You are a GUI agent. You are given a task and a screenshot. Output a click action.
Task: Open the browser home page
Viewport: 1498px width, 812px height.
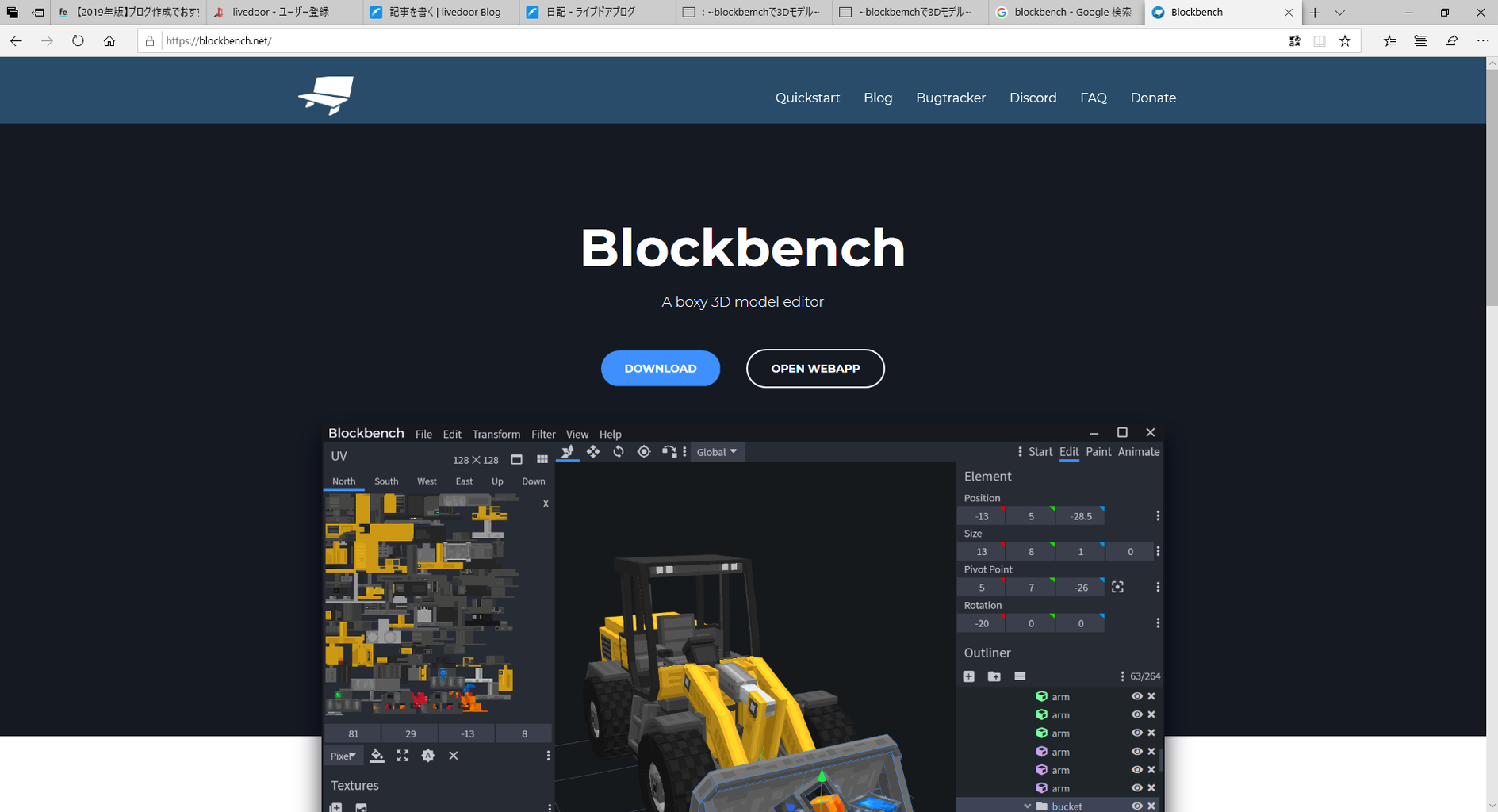click(109, 41)
